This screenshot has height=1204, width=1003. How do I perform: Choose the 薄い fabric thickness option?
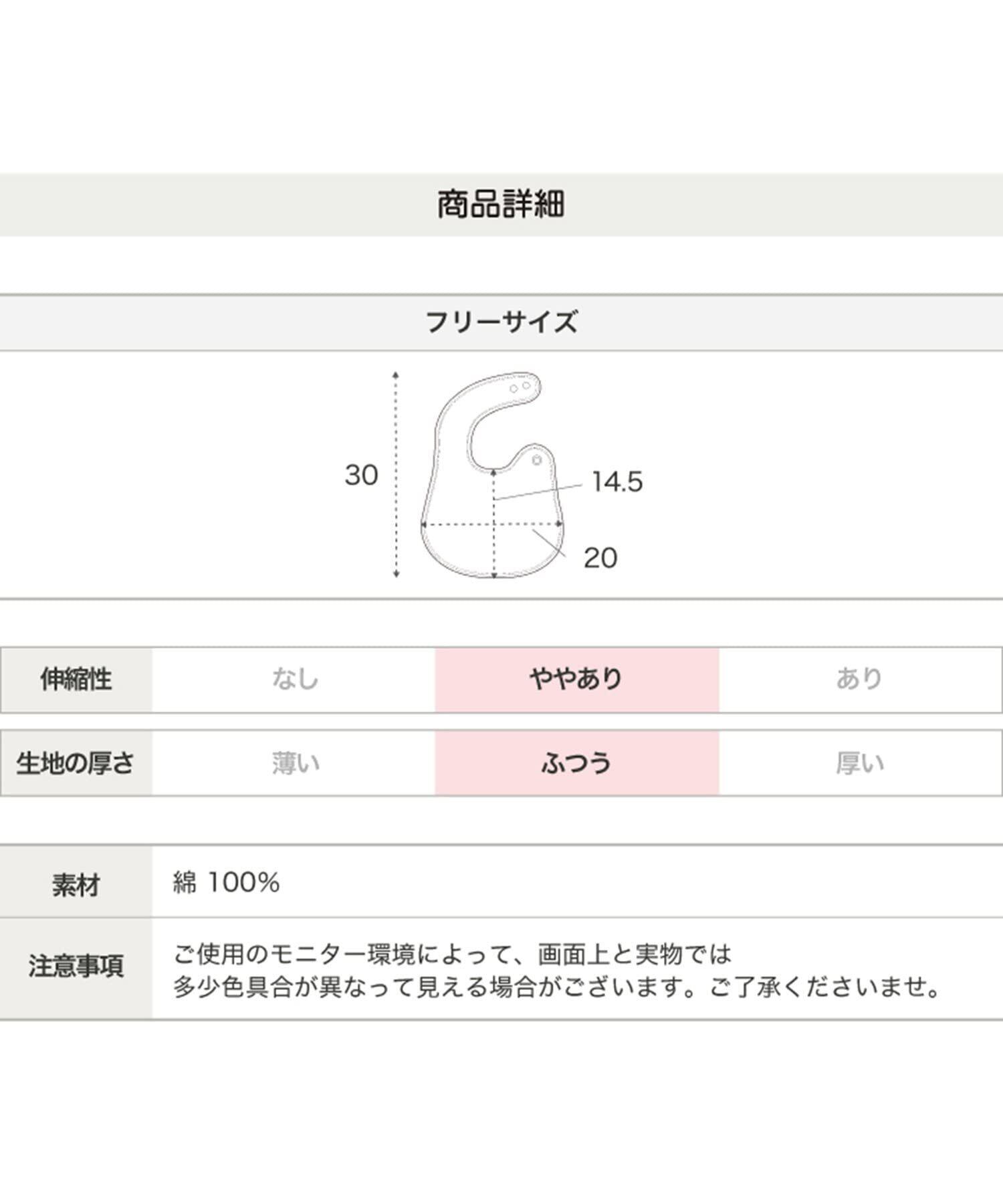point(295,763)
